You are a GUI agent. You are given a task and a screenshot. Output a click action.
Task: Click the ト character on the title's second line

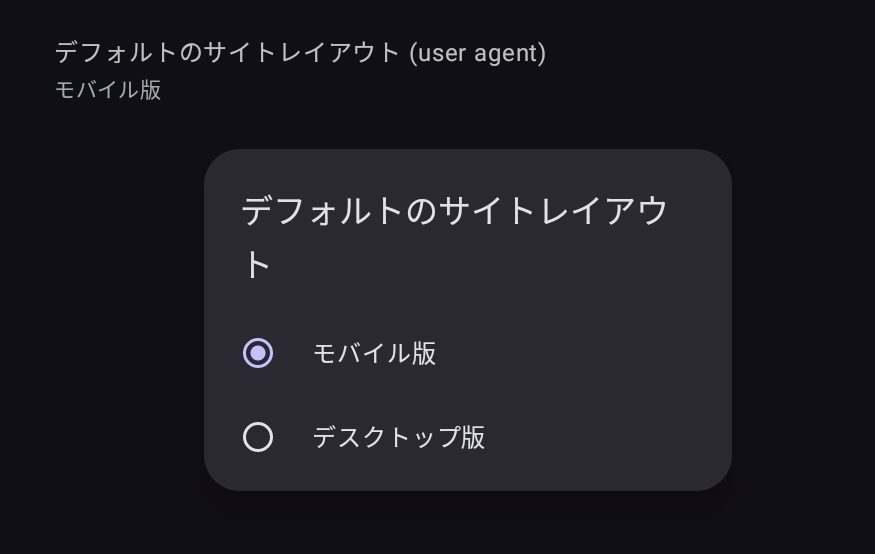click(x=257, y=266)
